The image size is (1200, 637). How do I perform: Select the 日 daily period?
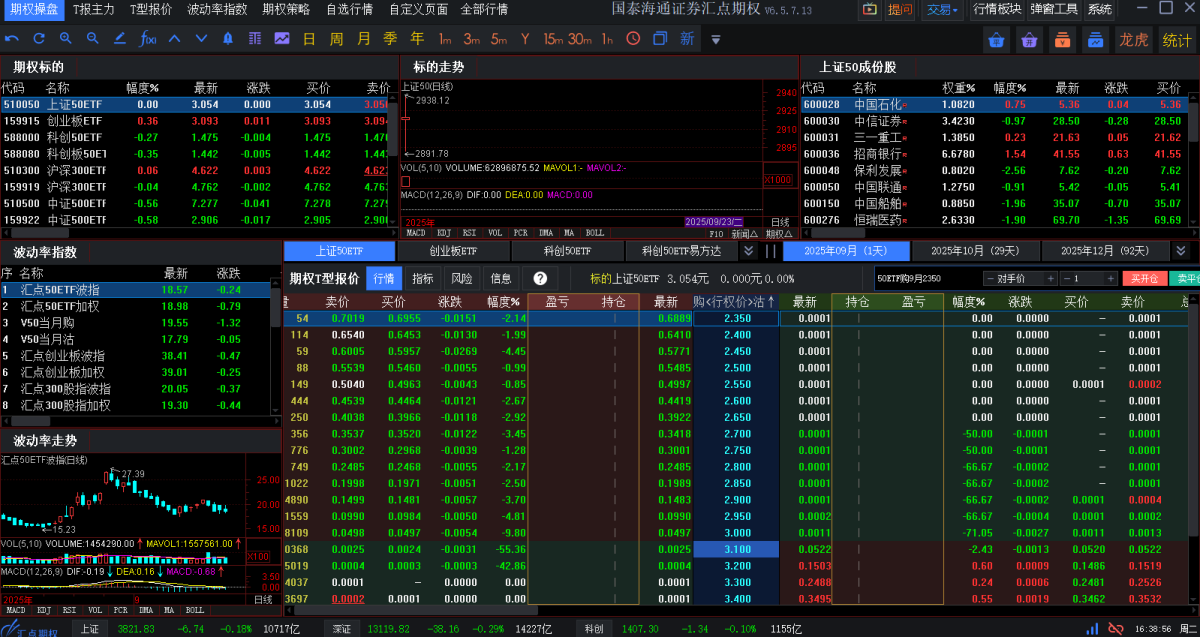(x=309, y=39)
